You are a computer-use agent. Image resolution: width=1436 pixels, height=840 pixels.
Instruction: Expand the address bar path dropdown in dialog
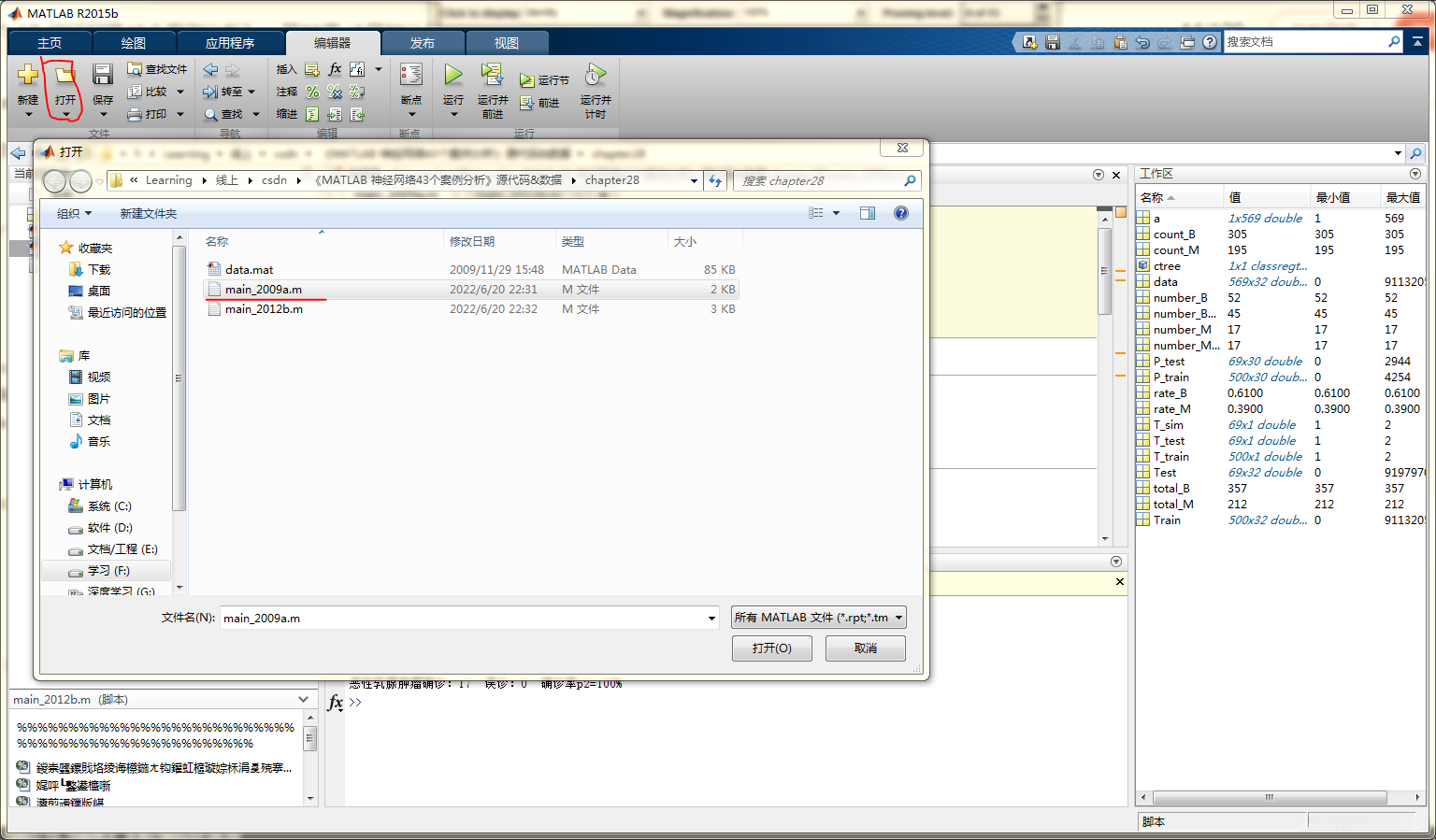tap(694, 180)
